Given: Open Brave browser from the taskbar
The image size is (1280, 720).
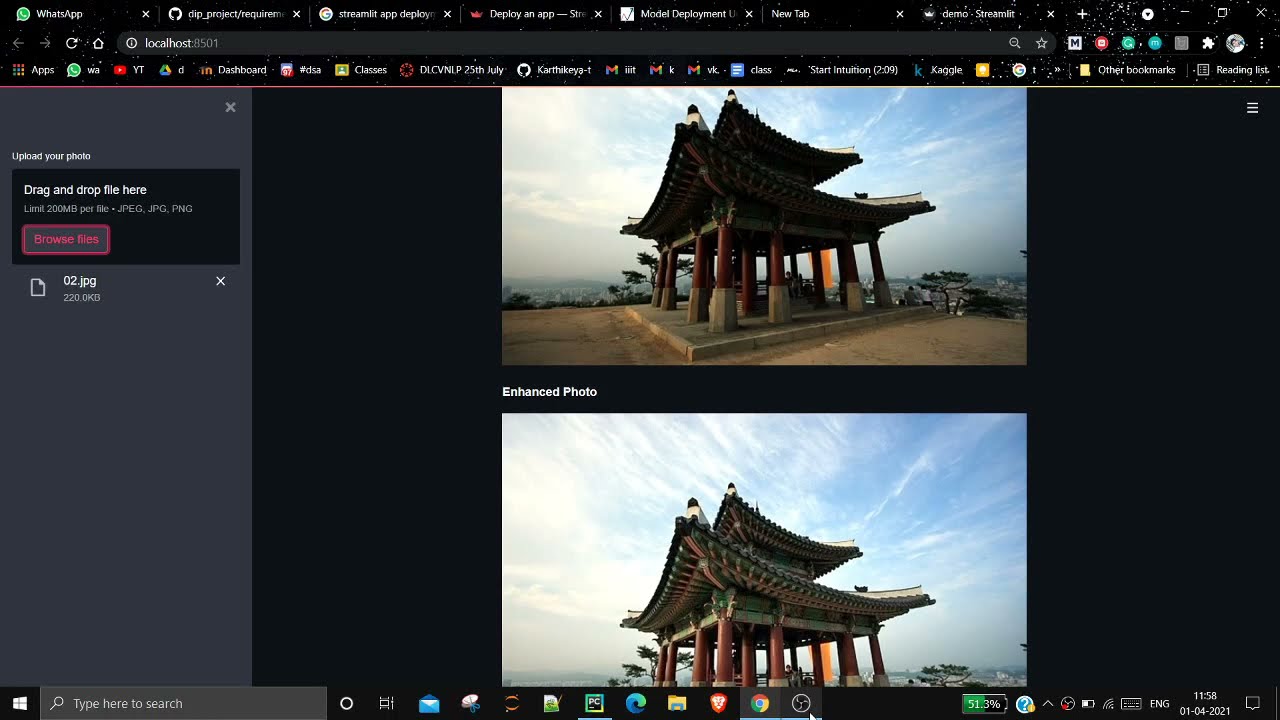Looking at the screenshot, I should point(718,703).
